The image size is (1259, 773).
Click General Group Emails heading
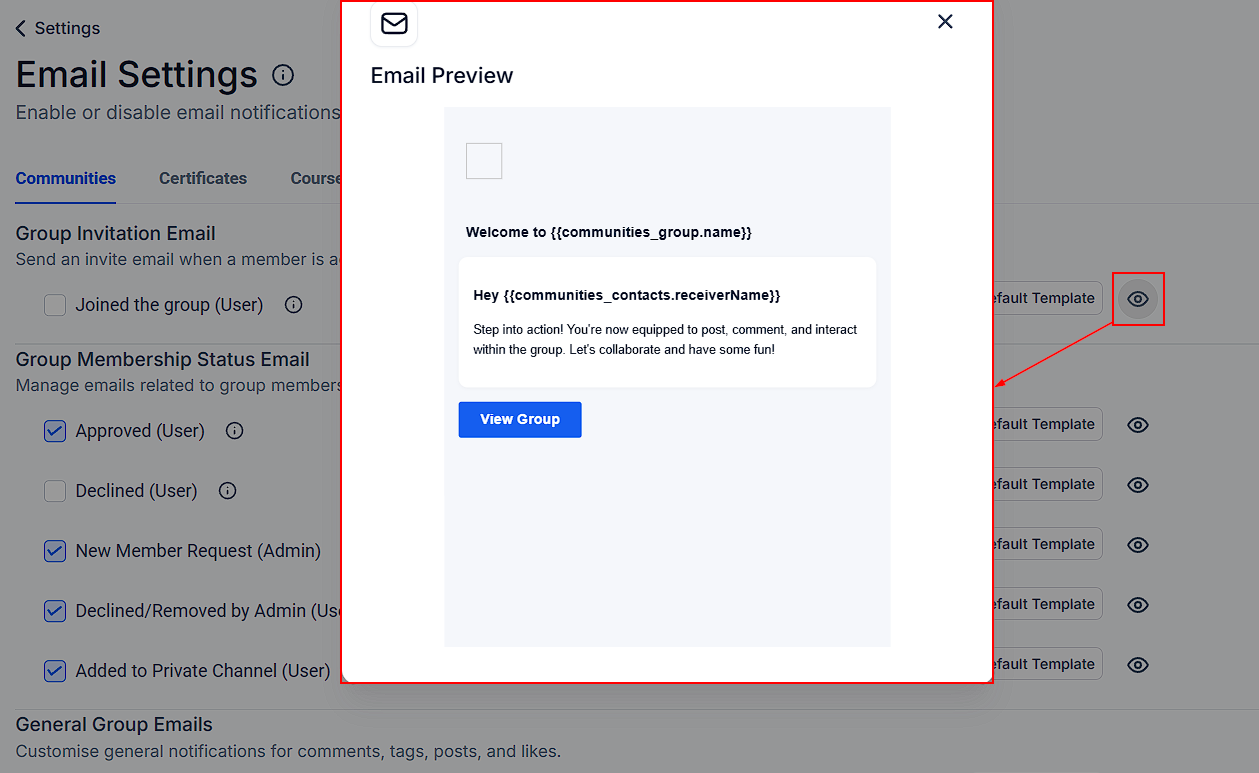click(x=114, y=724)
